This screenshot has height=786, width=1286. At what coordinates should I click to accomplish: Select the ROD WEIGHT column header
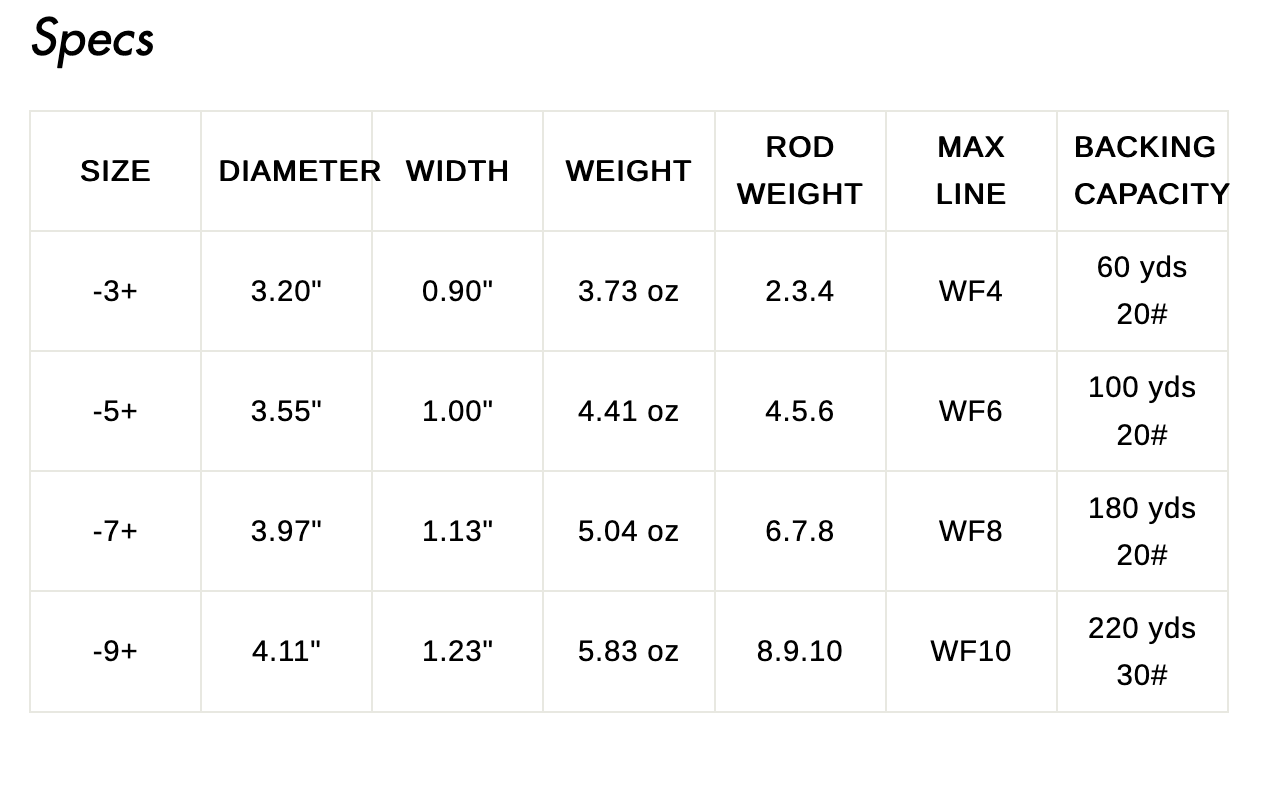pos(800,171)
